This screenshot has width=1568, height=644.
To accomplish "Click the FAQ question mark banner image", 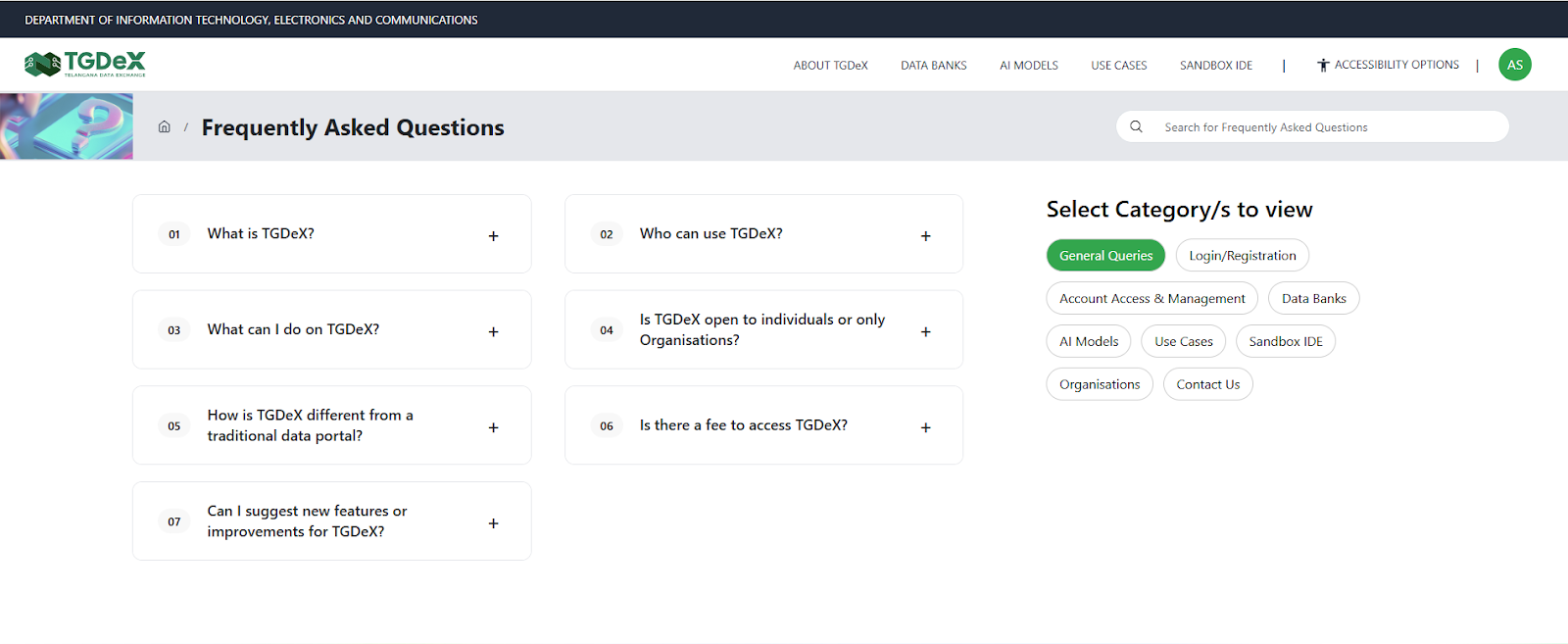I will pyautogui.click(x=67, y=126).
